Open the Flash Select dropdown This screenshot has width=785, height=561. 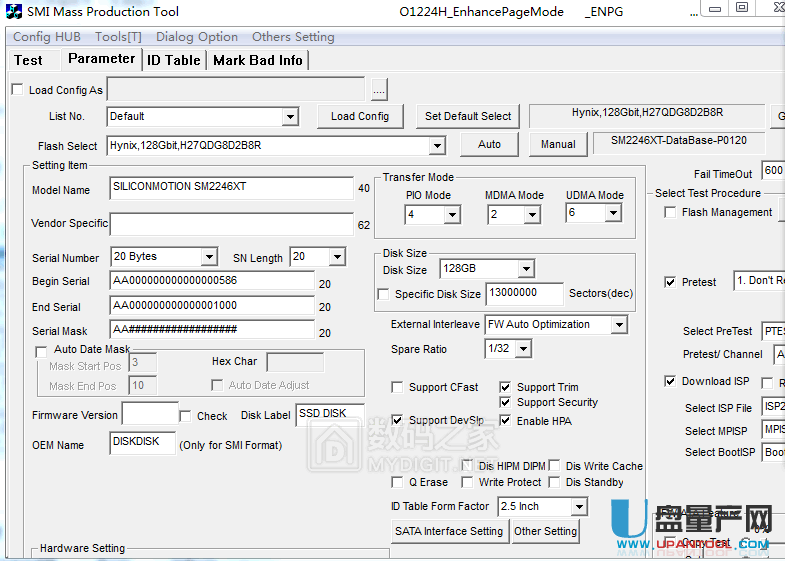click(436, 146)
